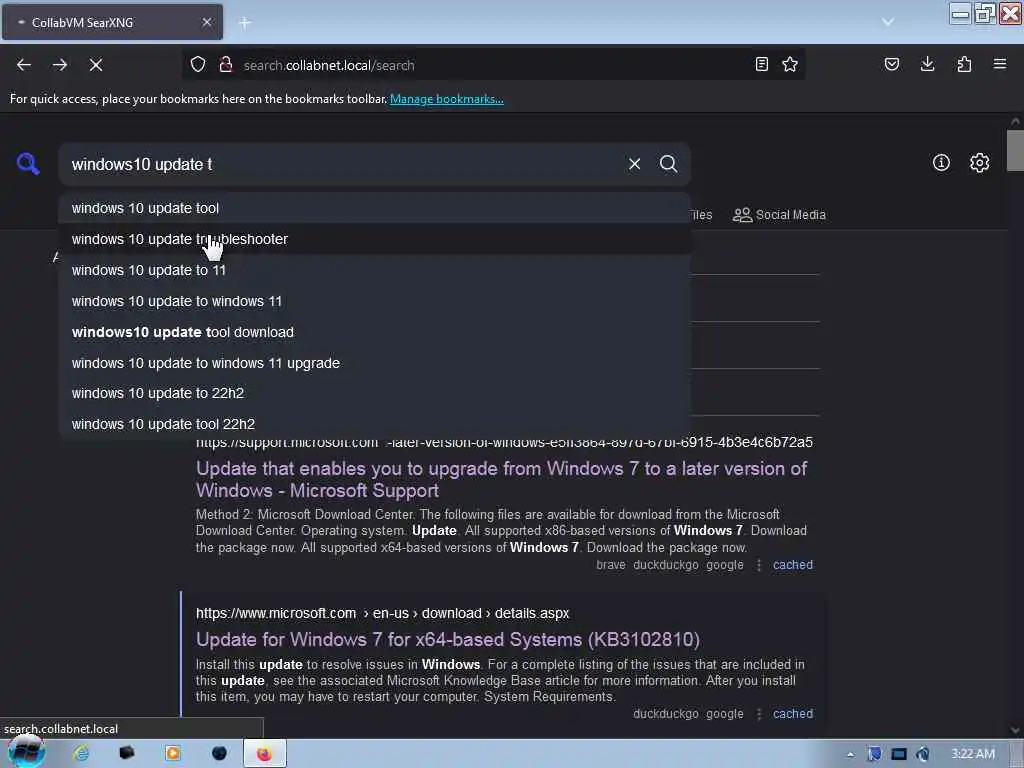Expand options dots for Microsoft Support result
Image resolution: width=1024 pixels, height=768 pixels.
pos(759,565)
